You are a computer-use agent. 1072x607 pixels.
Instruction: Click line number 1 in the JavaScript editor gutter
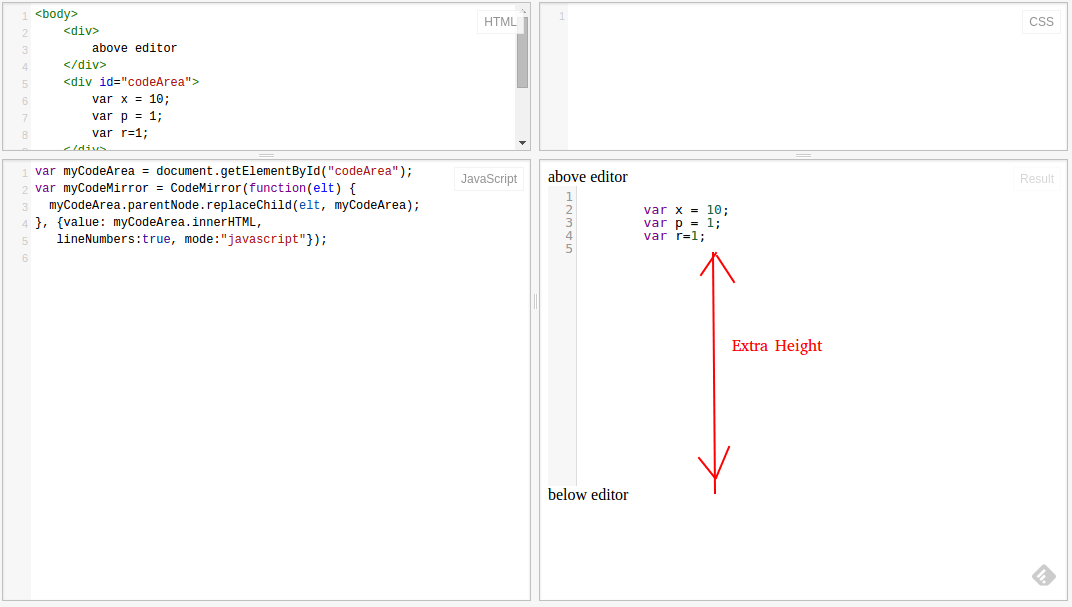(x=24, y=171)
